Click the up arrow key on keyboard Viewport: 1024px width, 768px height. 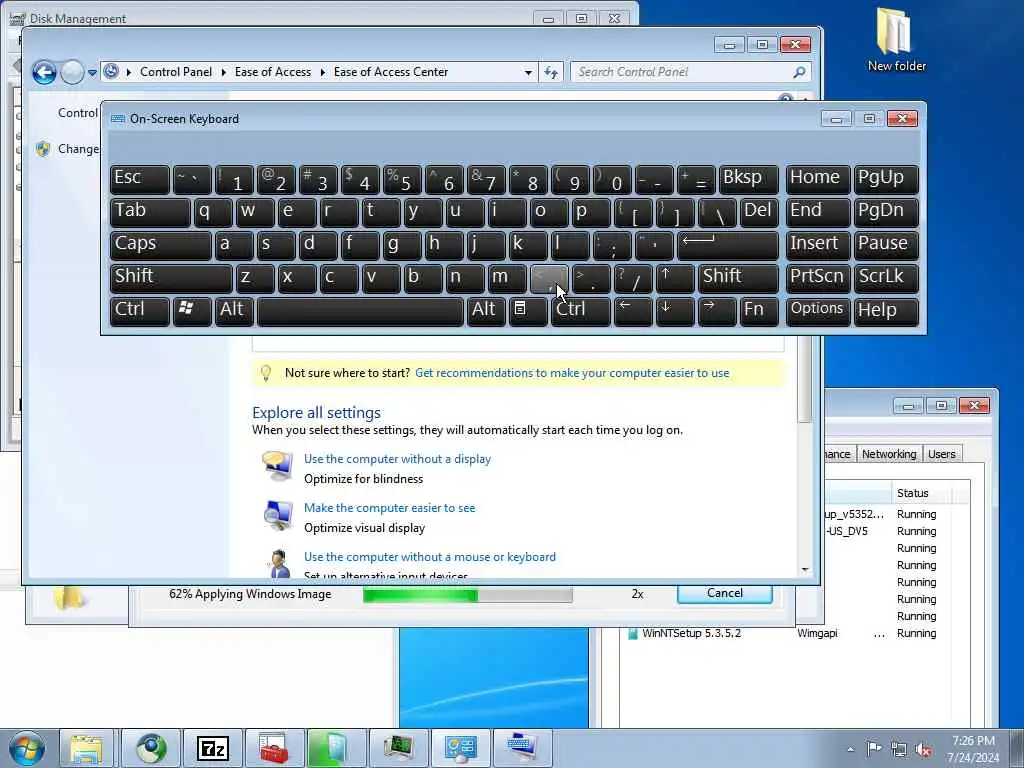pos(674,278)
